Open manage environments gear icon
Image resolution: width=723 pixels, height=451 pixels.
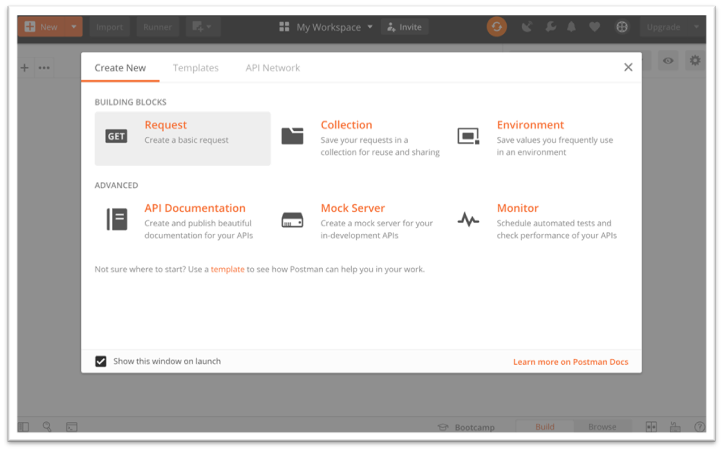695,60
